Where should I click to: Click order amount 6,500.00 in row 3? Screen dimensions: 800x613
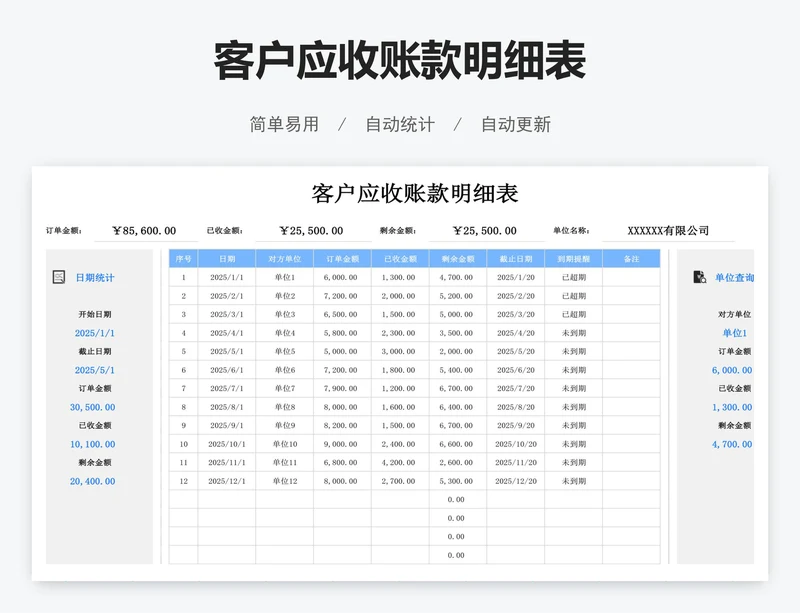[342, 314]
